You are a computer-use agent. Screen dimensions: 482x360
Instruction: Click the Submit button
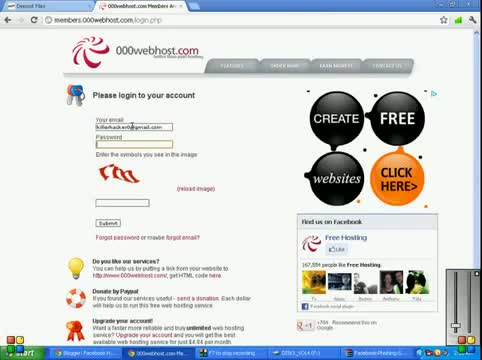[x=108, y=223]
